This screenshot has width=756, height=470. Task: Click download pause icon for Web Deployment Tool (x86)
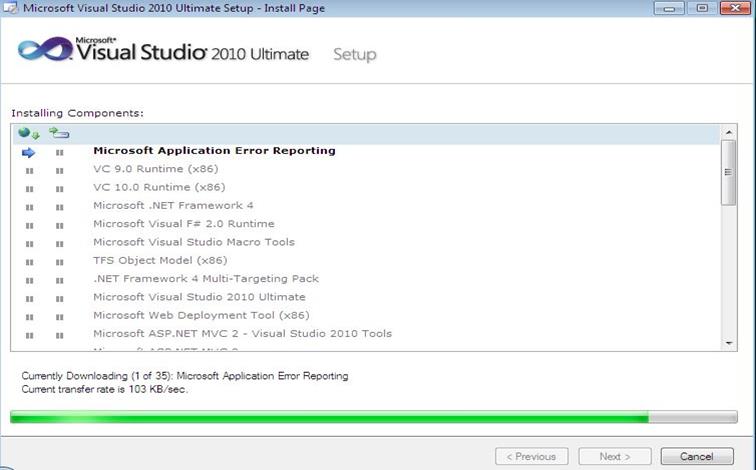click(x=29, y=317)
